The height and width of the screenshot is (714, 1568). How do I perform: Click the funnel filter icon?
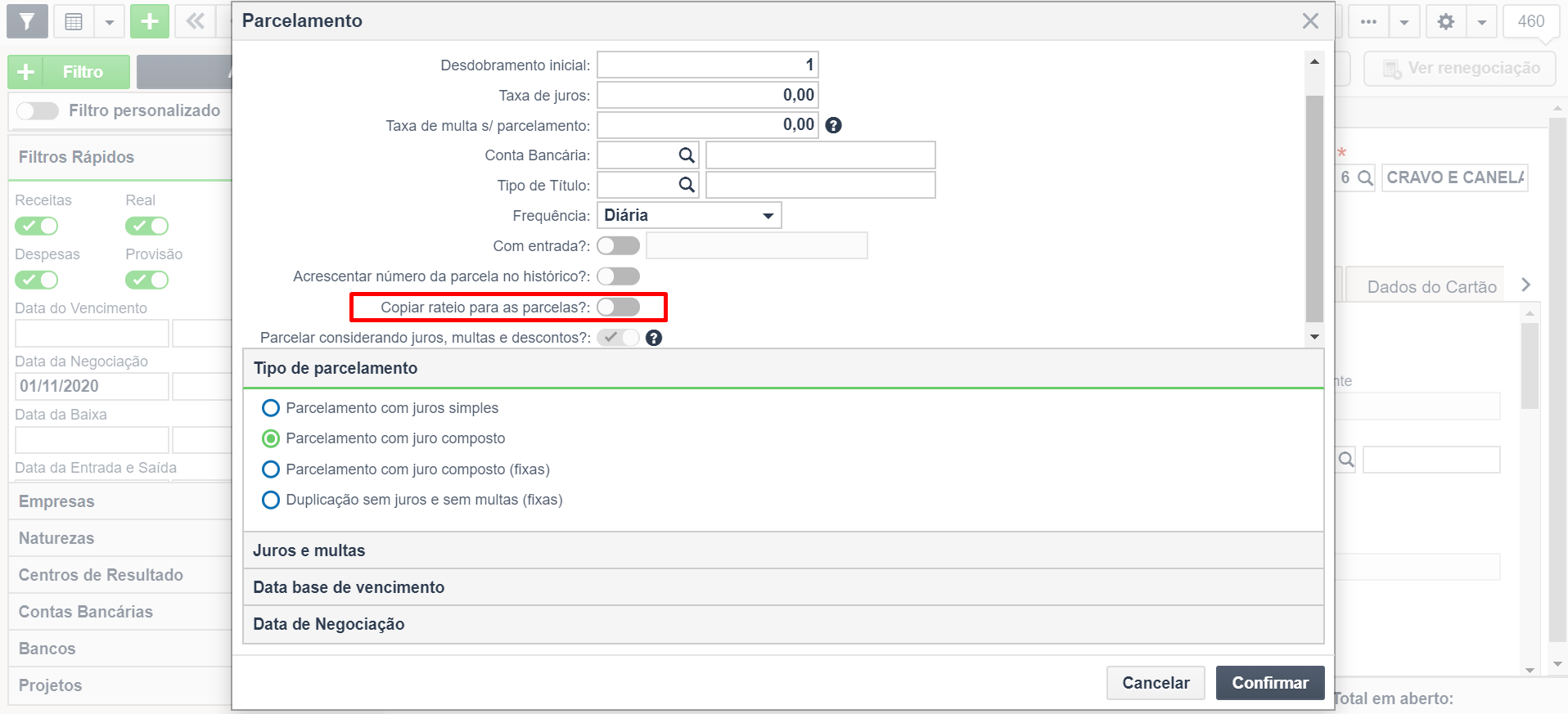(x=27, y=21)
